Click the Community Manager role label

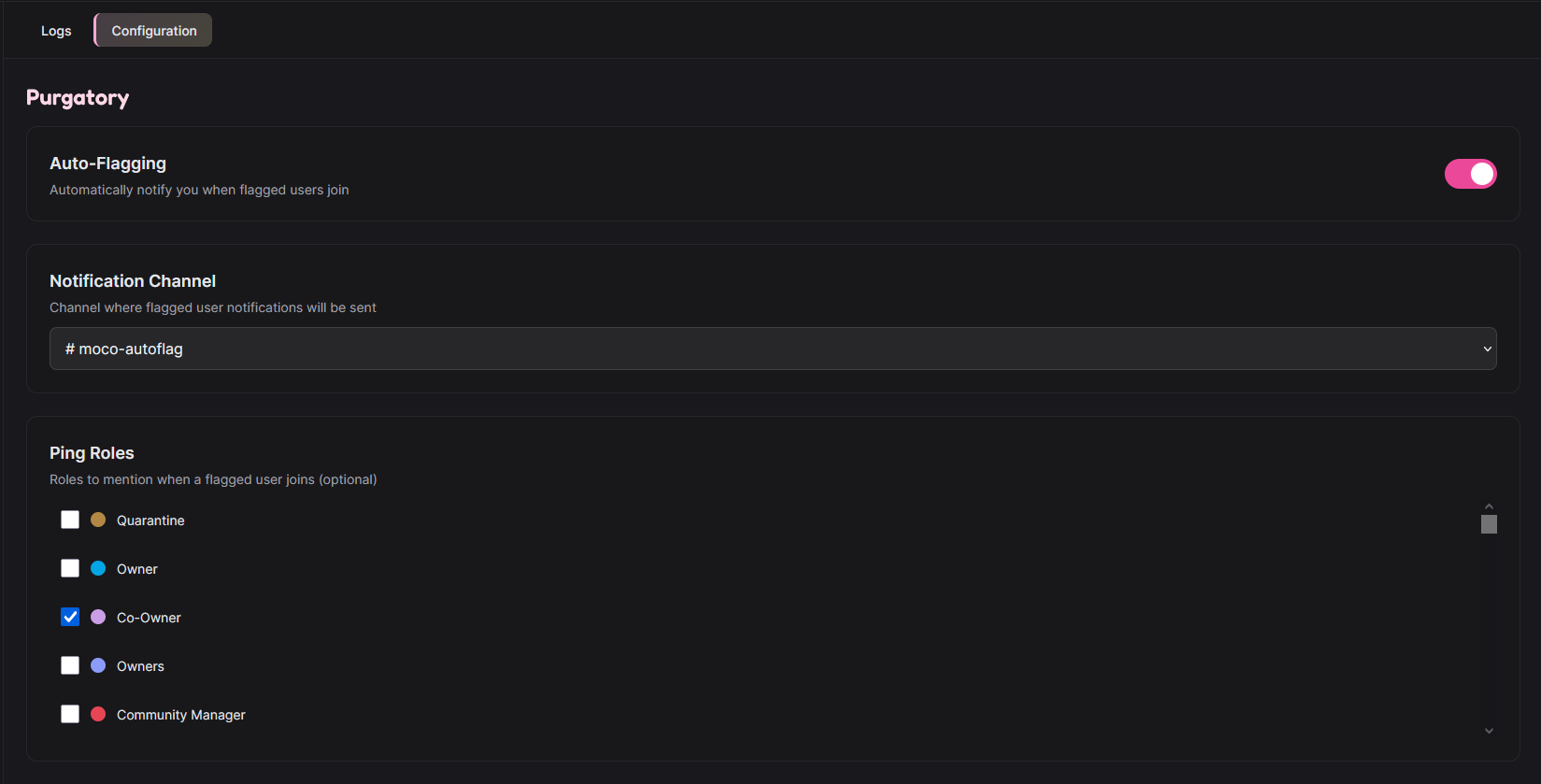[x=180, y=715]
